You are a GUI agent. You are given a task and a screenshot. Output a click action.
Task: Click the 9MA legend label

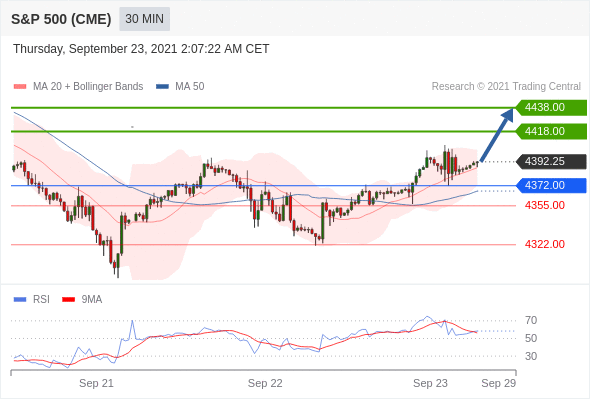click(x=92, y=300)
